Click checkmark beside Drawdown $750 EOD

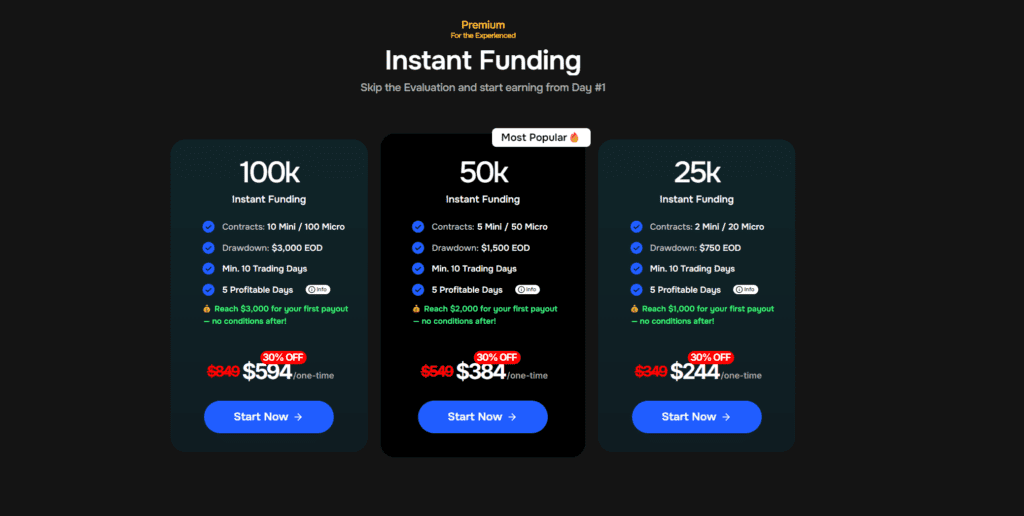(x=636, y=248)
